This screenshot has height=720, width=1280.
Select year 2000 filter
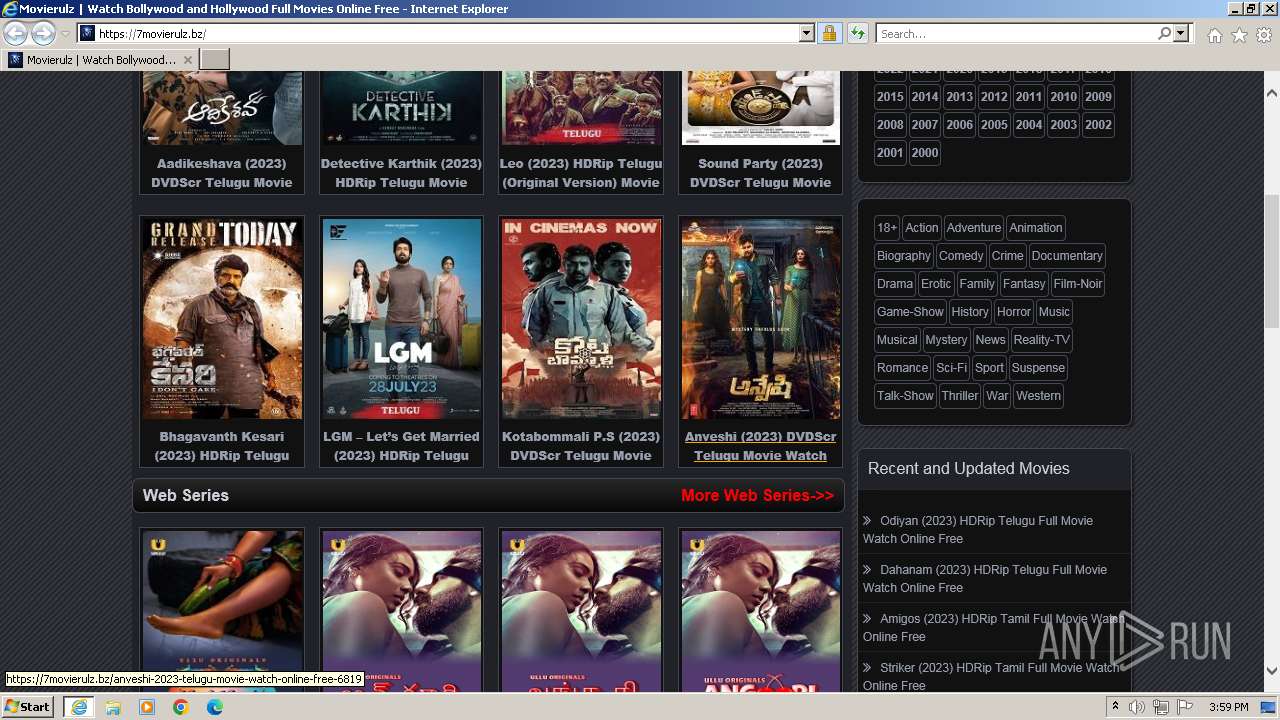[925, 153]
